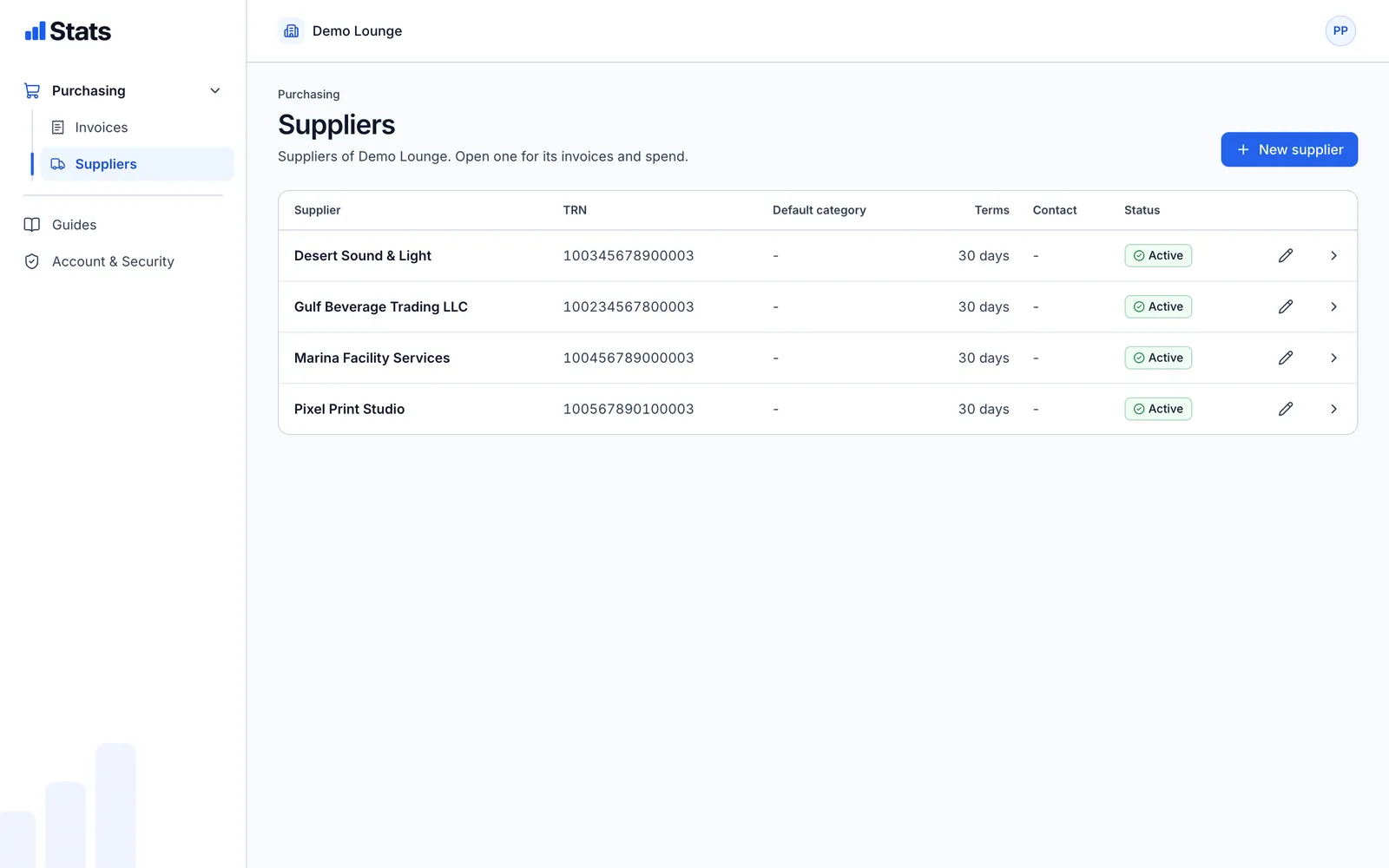Click the TRN column header
Screen dimensions: 1389x868
tap(575, 210)
